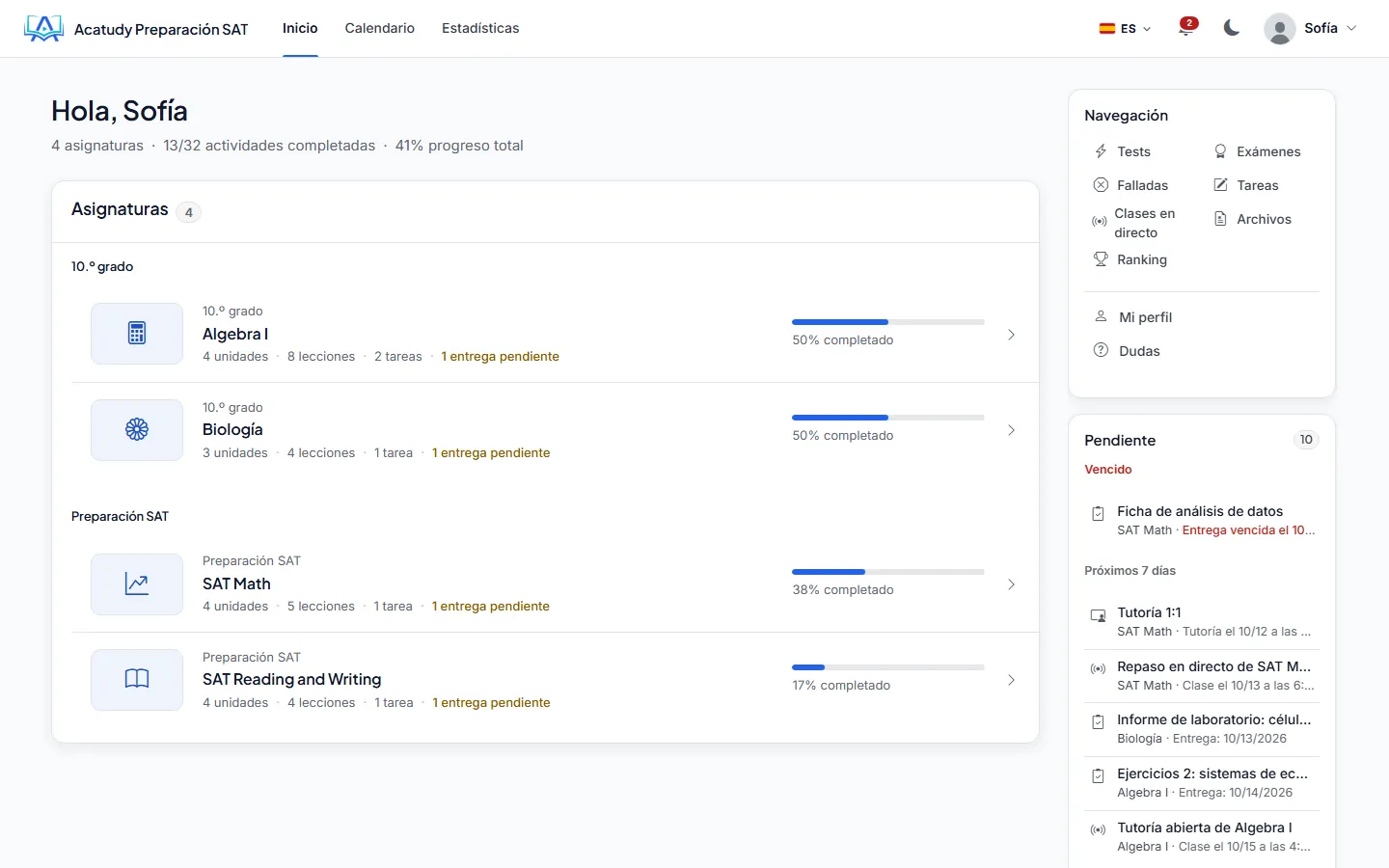
Task: Click the SAT Reading and Writing book icon
Action: (137, 680)
